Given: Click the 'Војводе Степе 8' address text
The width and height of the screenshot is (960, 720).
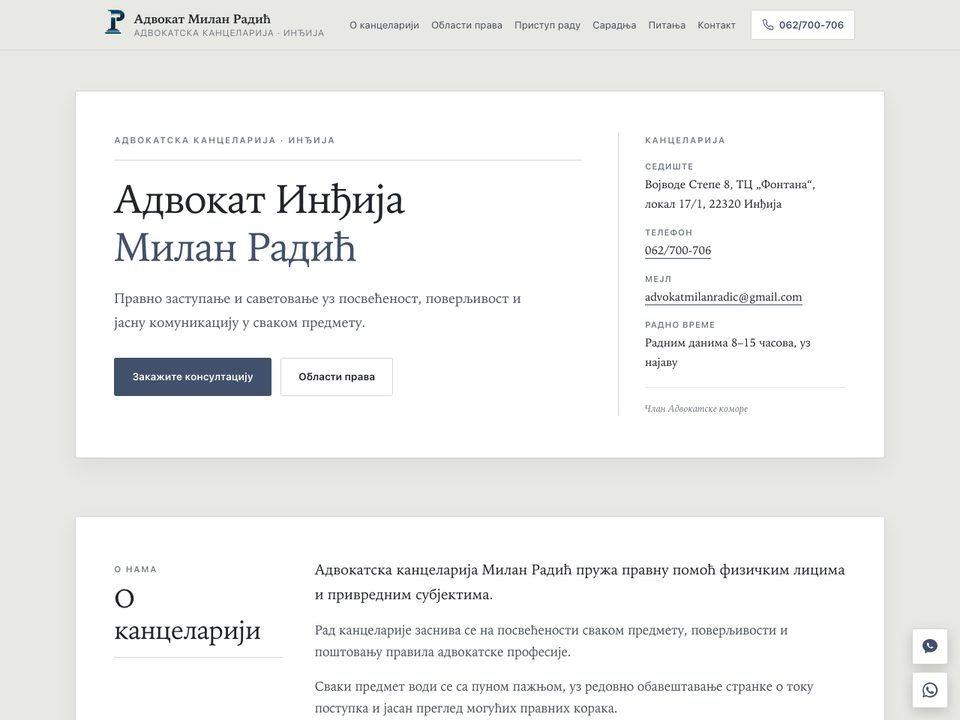Looking at the screenshot, I should tap(730, 194).
